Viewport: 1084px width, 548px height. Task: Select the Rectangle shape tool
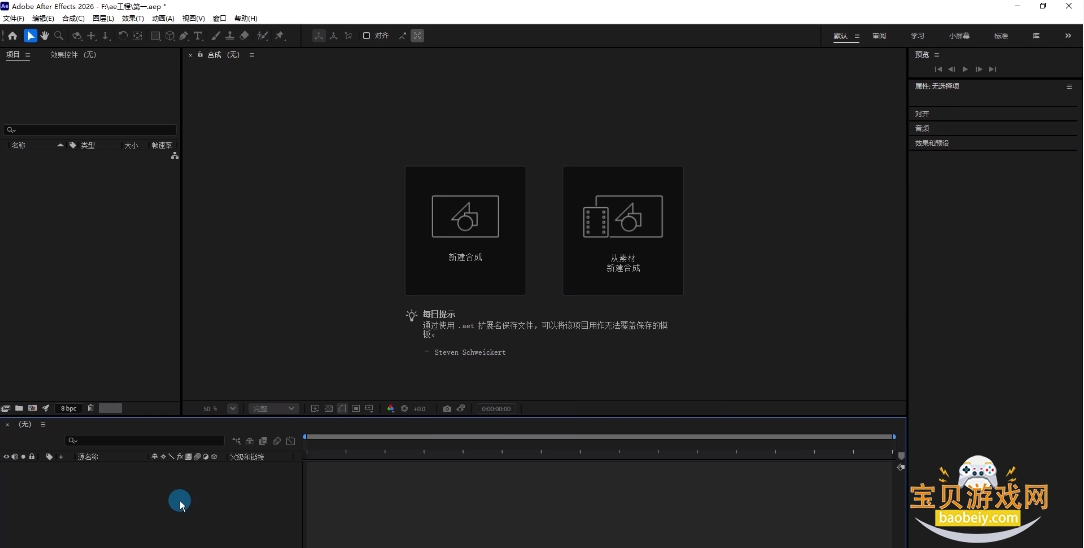pyautogui.click(x=156, y=36)
